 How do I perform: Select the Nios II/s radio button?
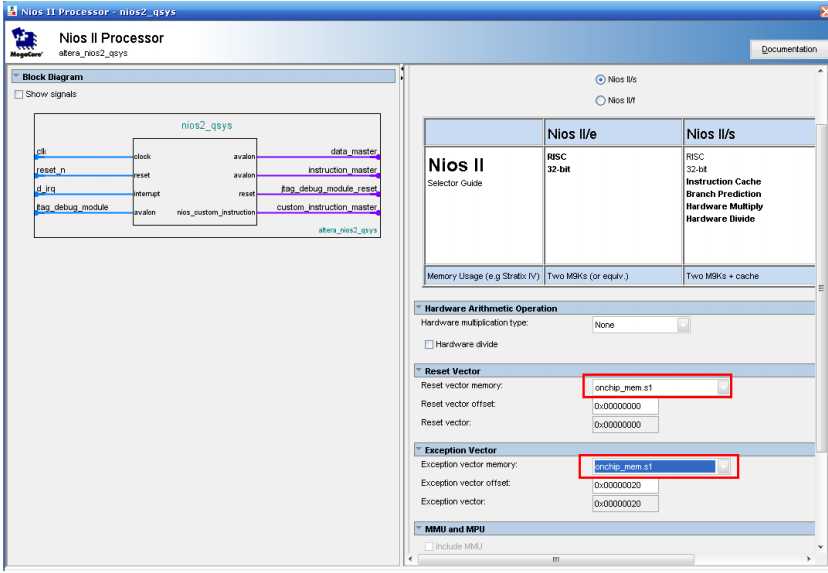click(x=600, y=80)
